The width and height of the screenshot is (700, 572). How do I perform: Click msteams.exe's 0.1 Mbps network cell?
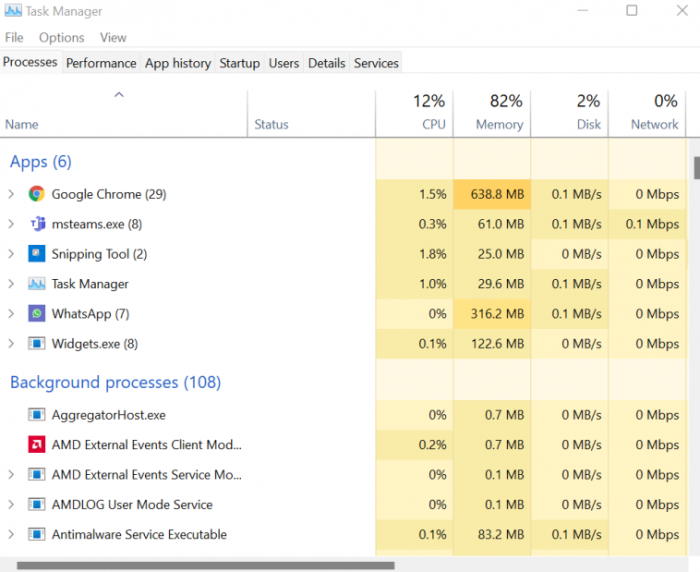(647, 224)
